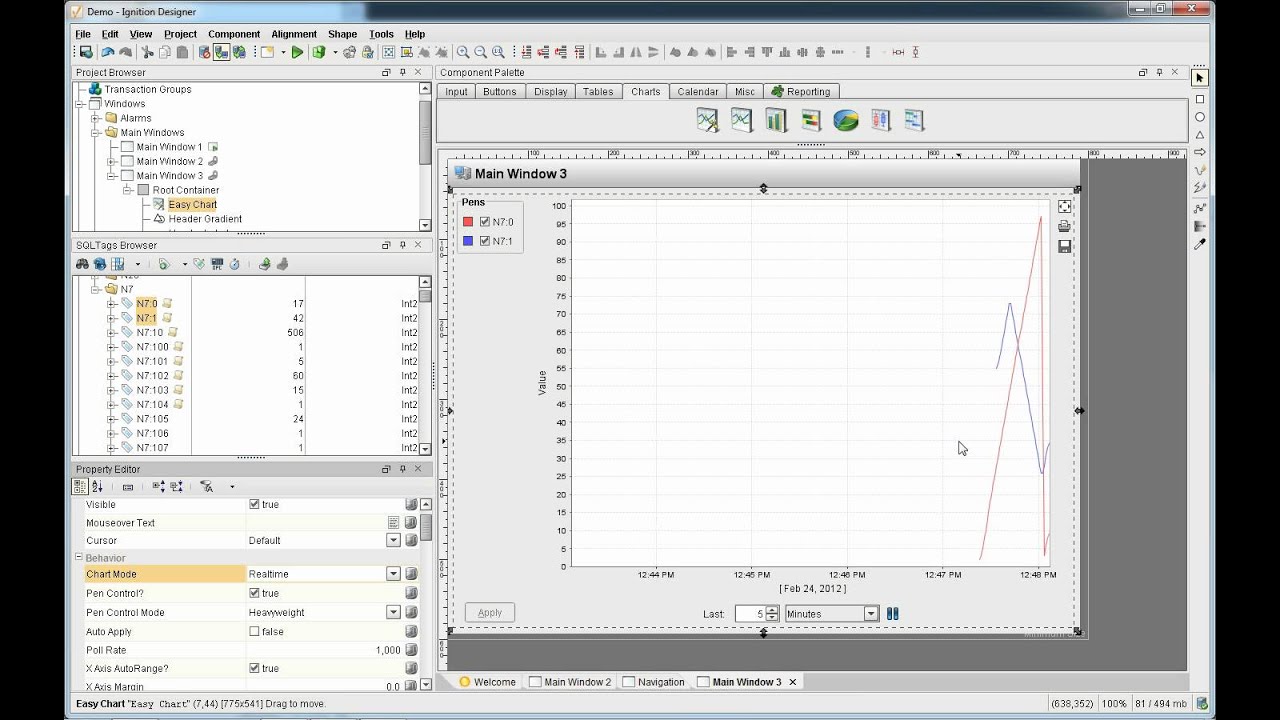Image resolution: width=1280 pixels, height=720 pixels.
Task: Click the Last duration number field
Action: [x=750, y=614]
